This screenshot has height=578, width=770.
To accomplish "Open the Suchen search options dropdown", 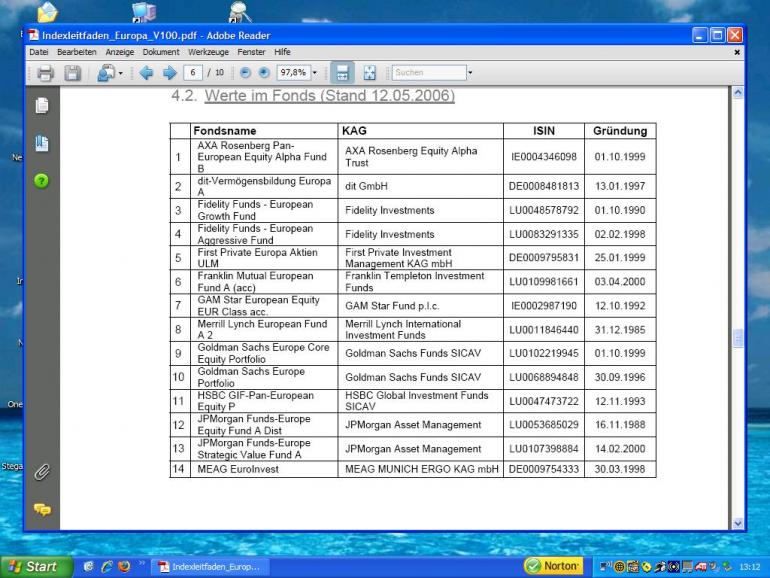I will point(470,73).
